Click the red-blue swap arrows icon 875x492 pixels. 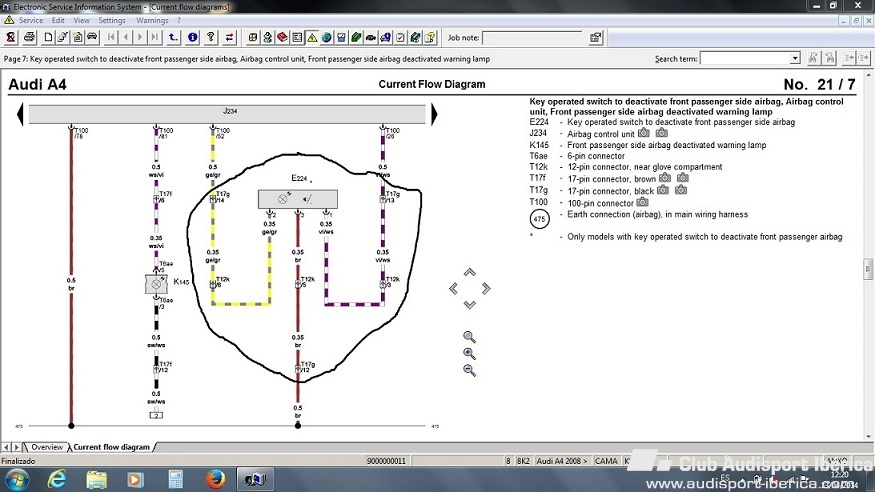coord(229,37)
